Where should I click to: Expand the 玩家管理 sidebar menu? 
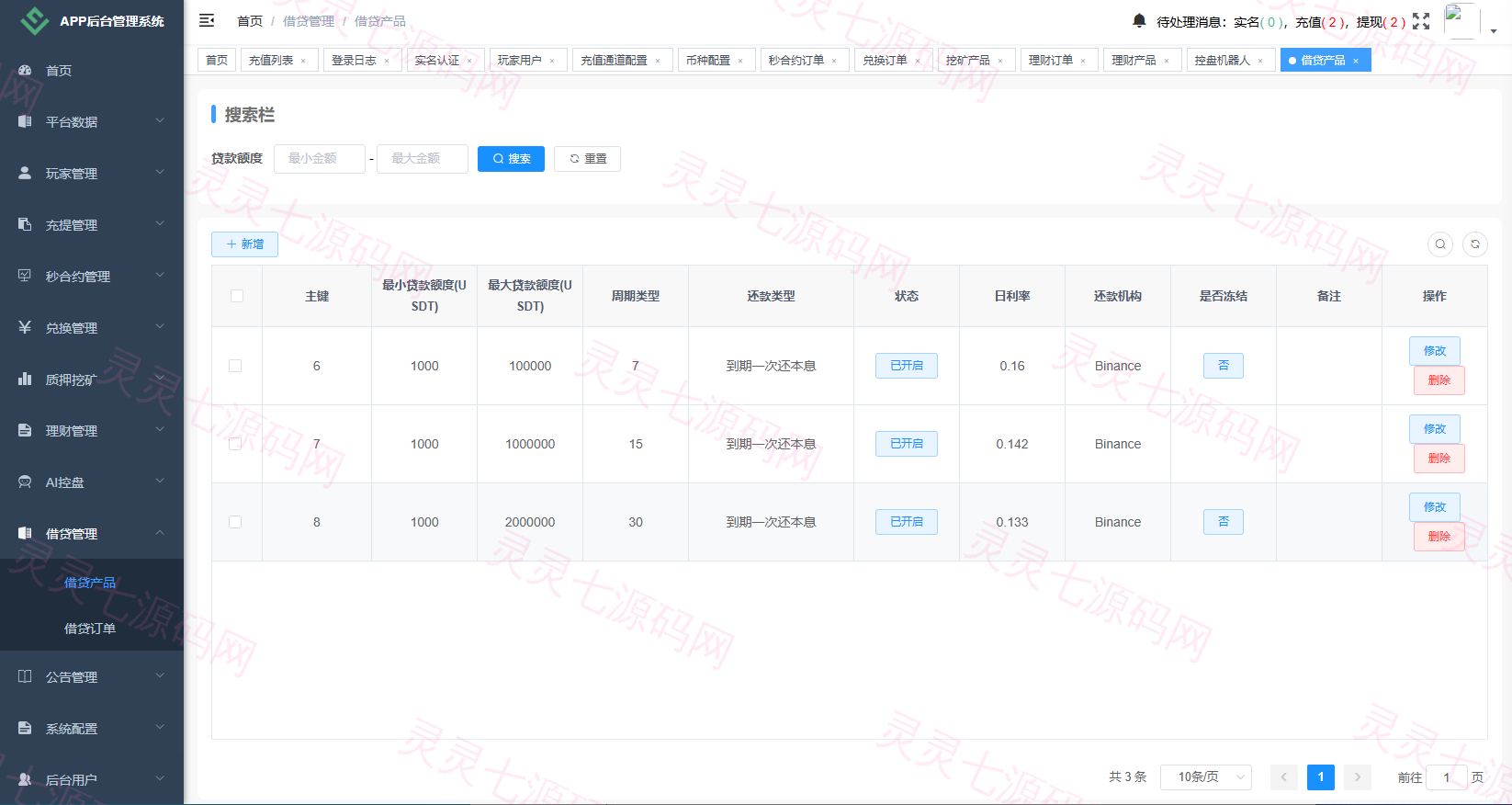pos(92,173)
